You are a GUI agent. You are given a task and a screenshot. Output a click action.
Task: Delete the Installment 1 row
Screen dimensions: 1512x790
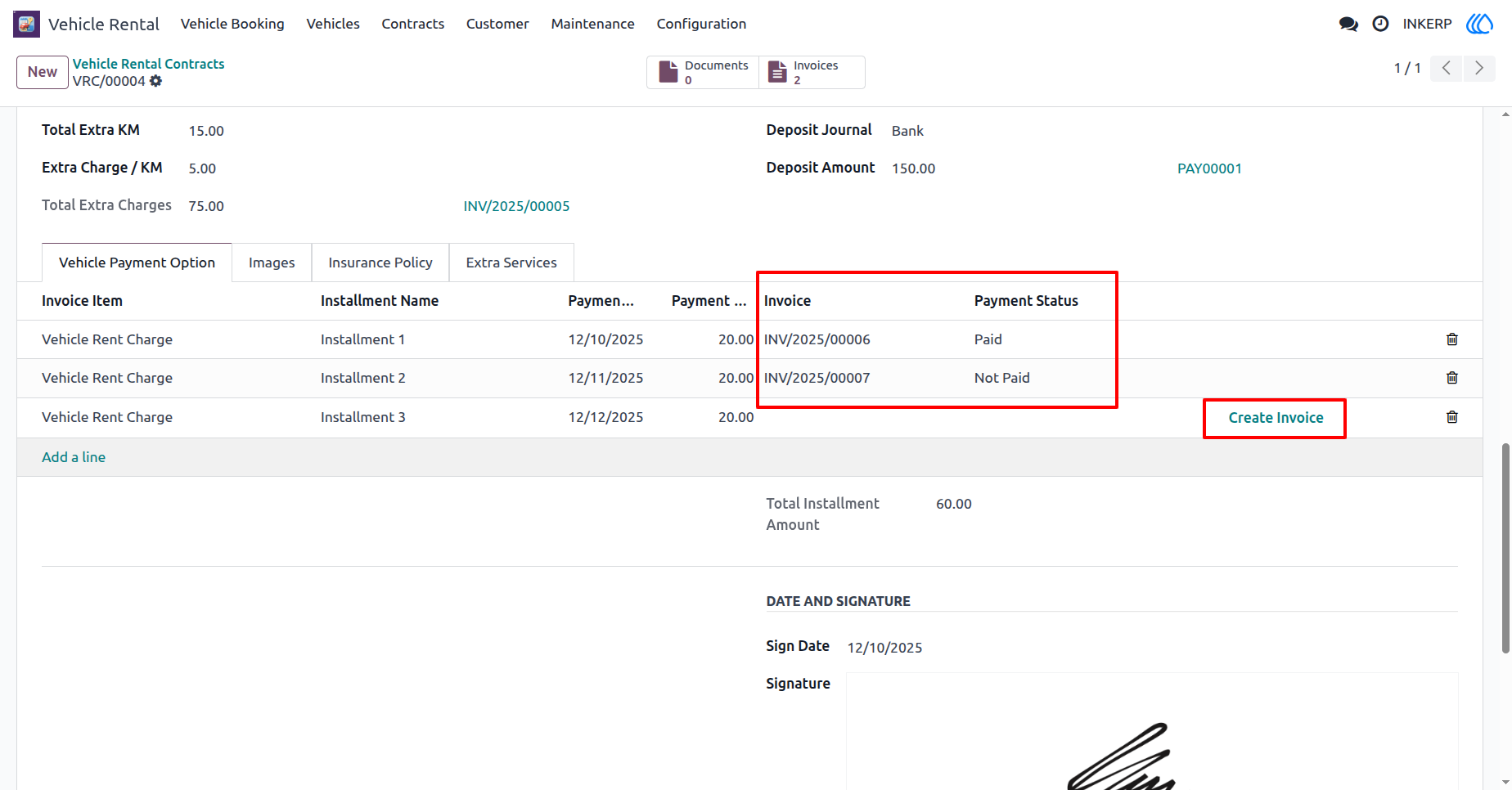(x=1452, y=339)
